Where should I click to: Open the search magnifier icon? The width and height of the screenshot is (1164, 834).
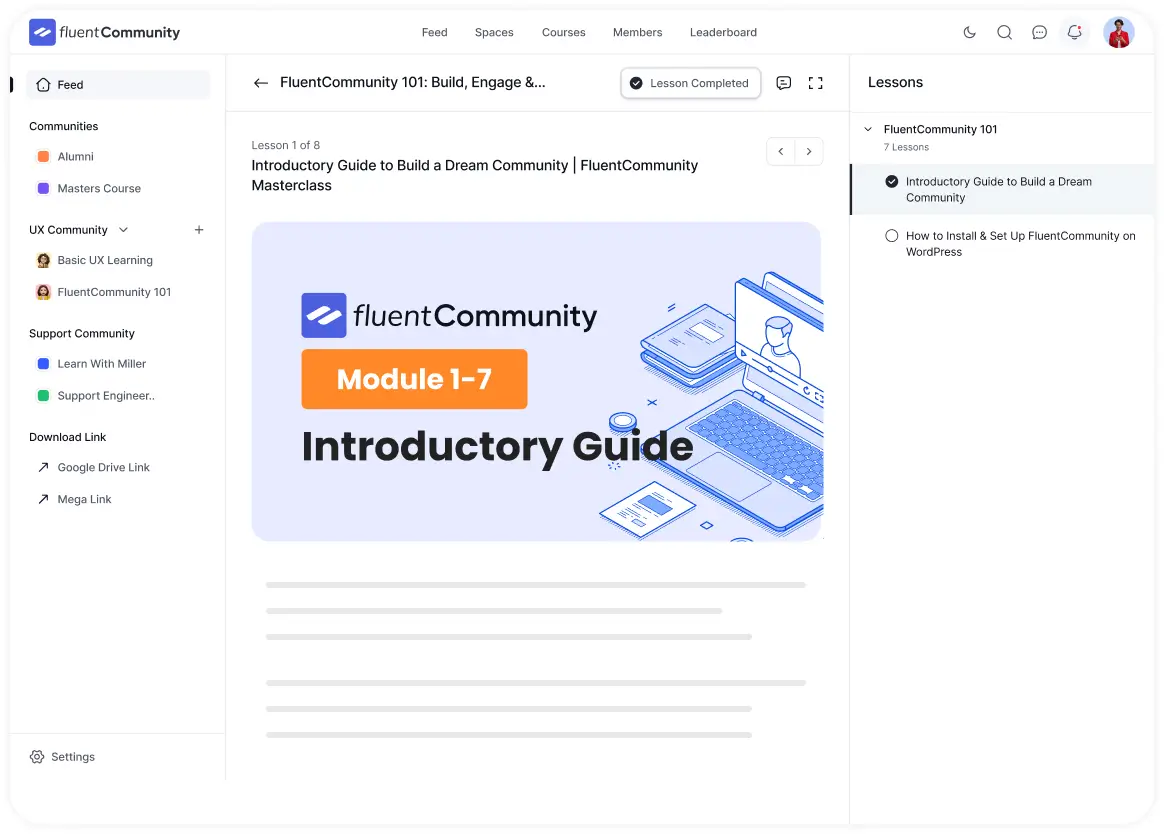tap(1004, 32)
